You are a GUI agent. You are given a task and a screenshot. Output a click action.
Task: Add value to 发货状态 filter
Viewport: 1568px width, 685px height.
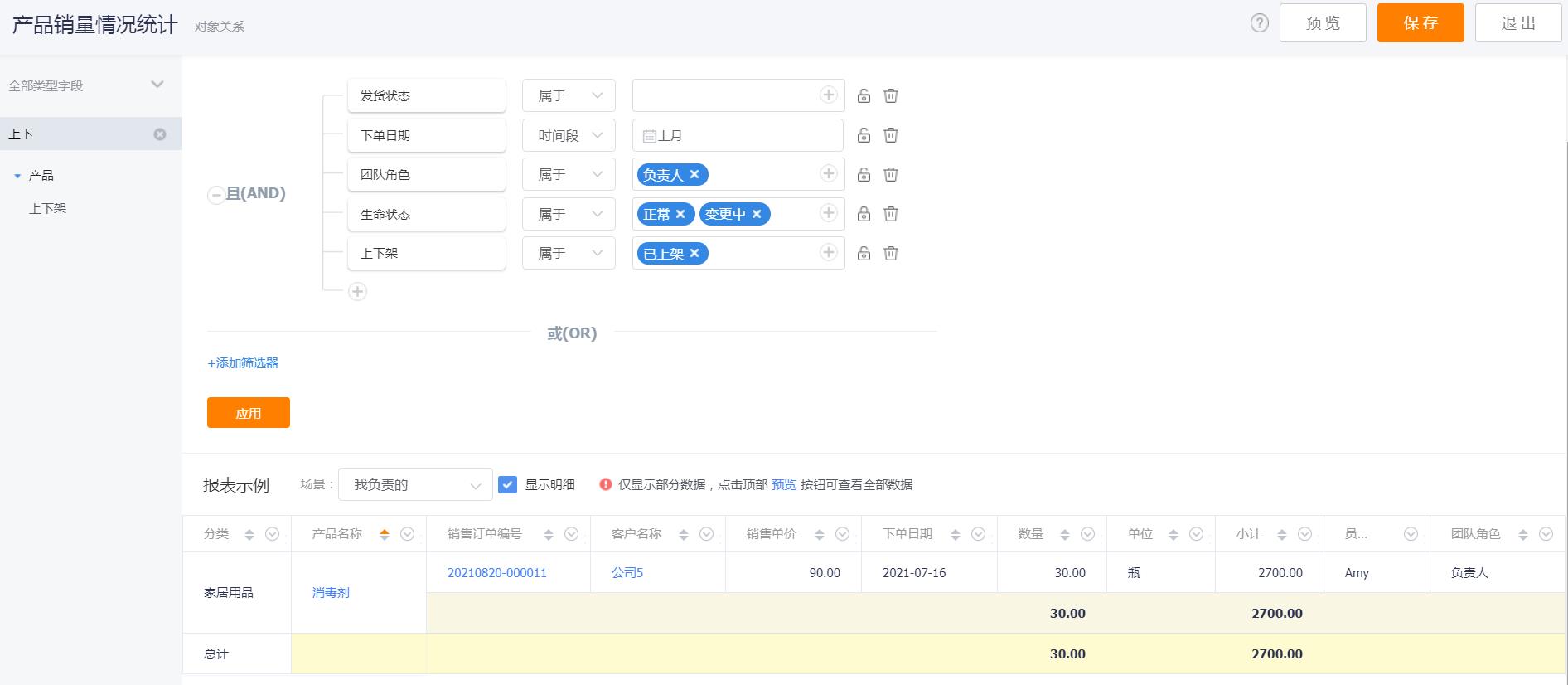pyautogui.click(x=828, y=95)
